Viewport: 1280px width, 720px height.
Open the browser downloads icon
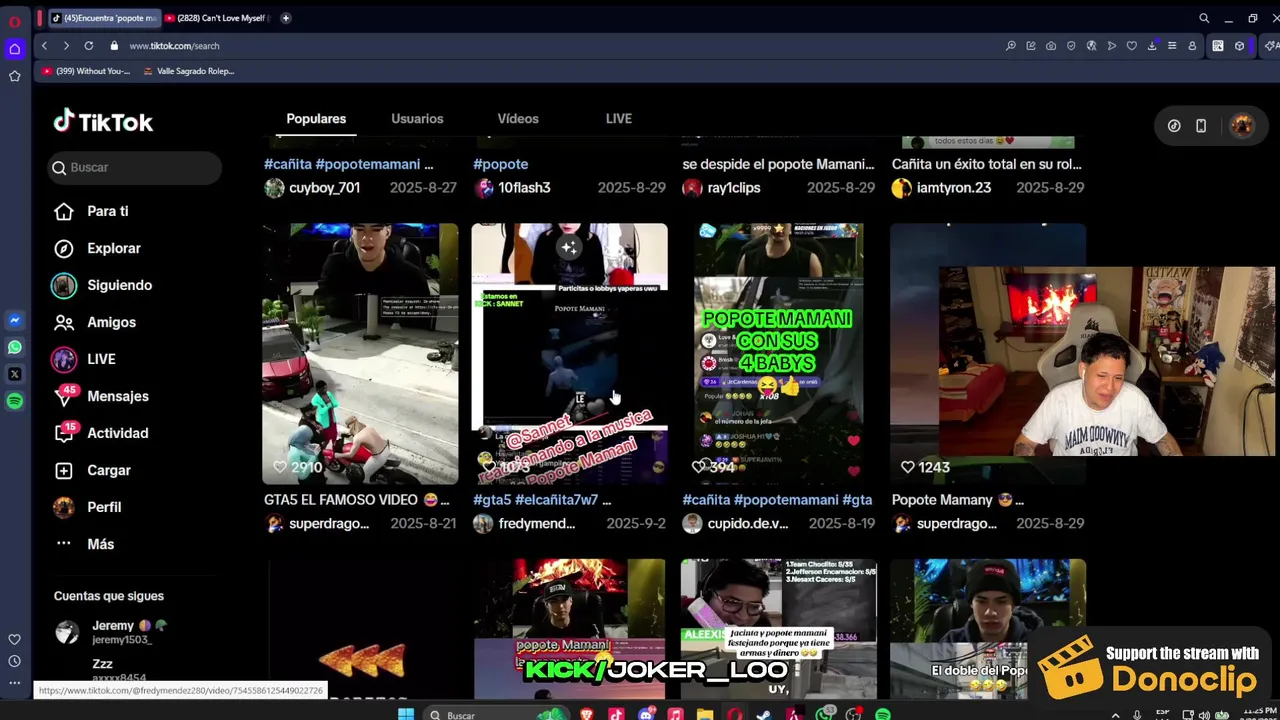1152,46
